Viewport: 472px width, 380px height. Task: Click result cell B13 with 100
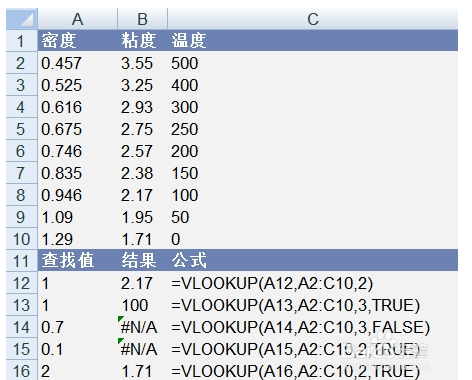(x=142, y=305)
